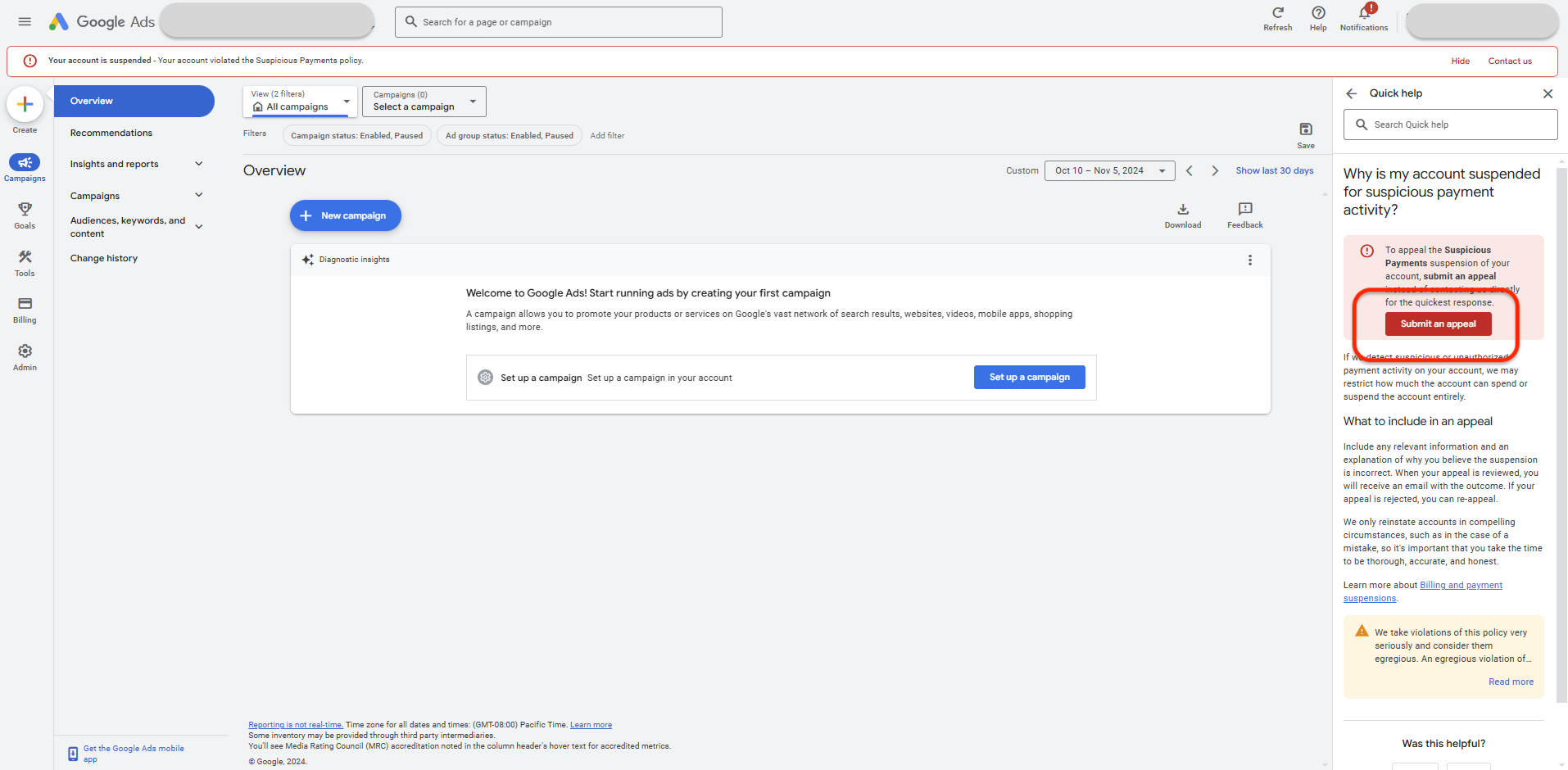Open Change history
Viewport: 1568px width, 770px height.
point(104,258)
